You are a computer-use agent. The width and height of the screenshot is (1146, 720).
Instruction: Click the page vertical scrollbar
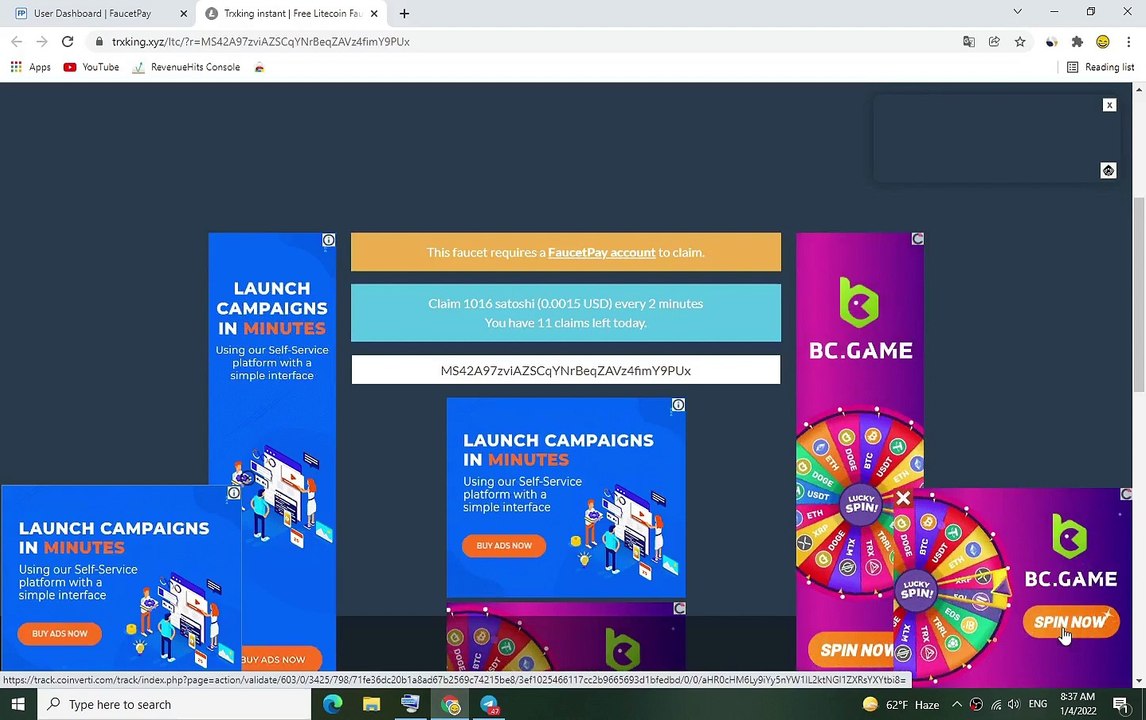pos(1139,295)
